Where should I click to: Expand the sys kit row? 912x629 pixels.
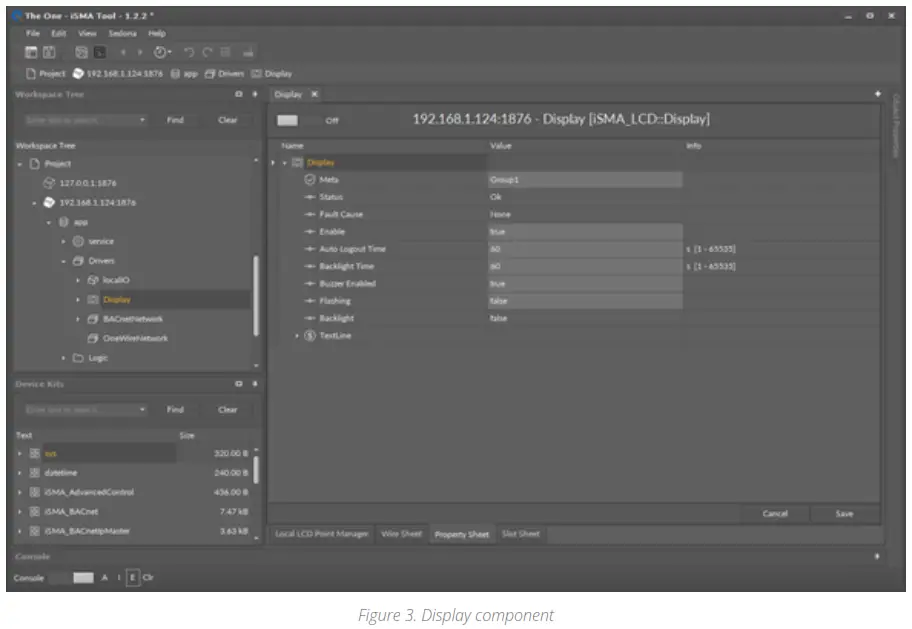pos(20,453)
